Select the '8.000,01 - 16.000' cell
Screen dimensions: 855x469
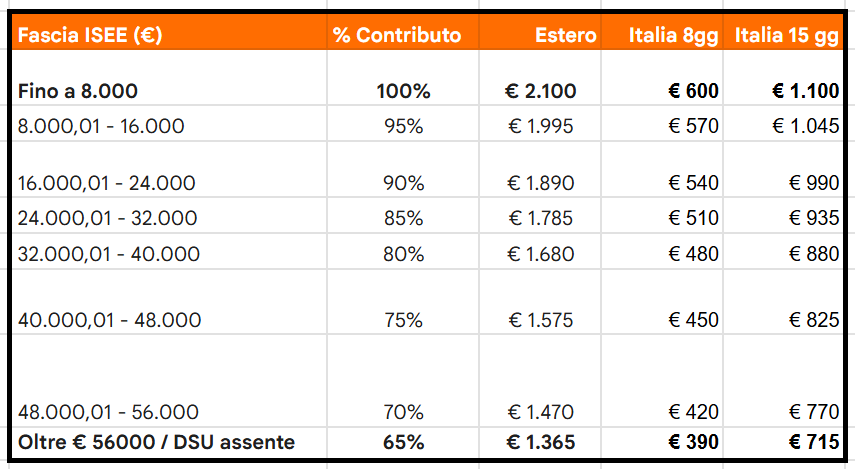coord(102,126)
